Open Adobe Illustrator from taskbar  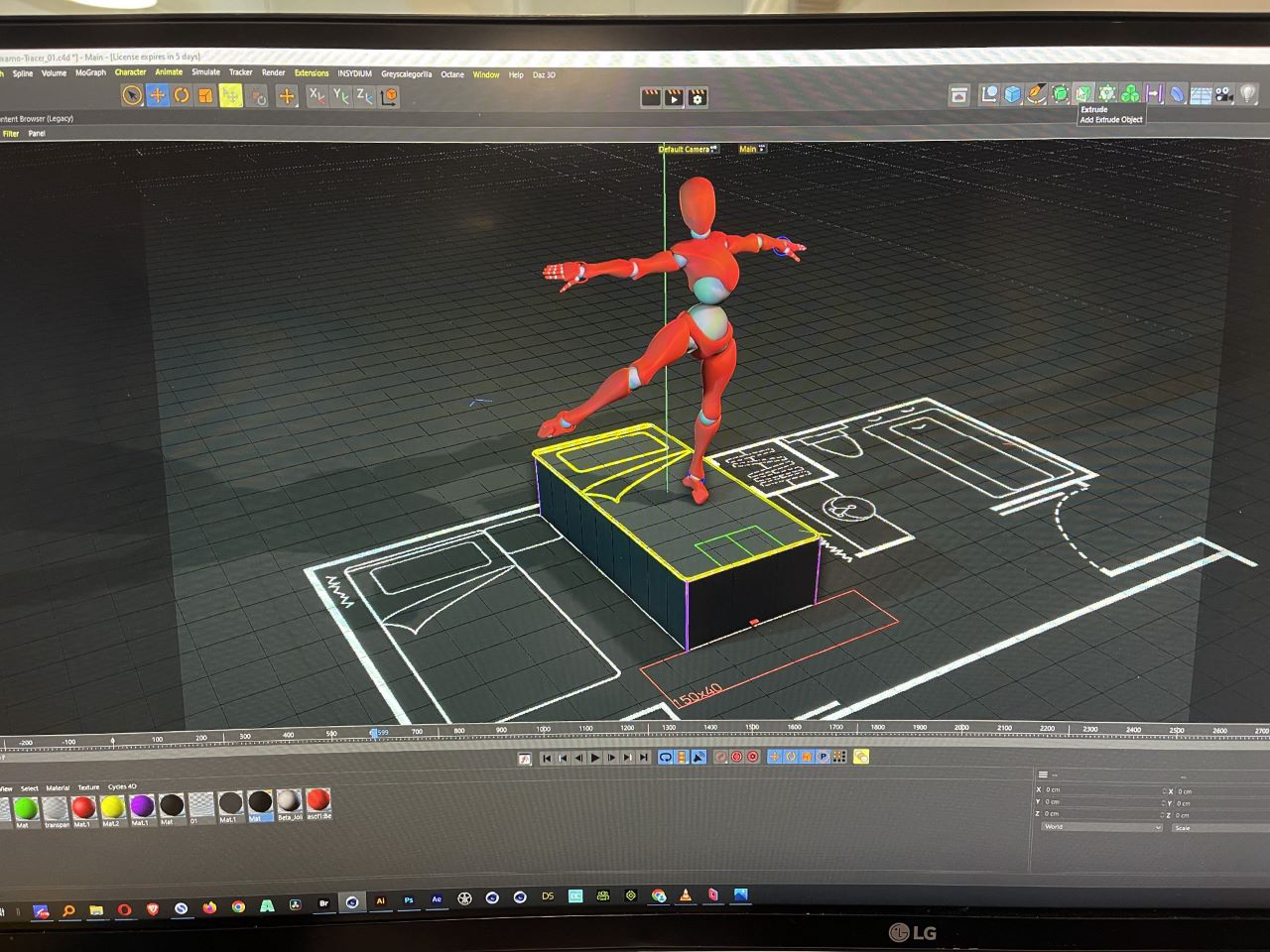pyautogui.click(x=380, y=901)
